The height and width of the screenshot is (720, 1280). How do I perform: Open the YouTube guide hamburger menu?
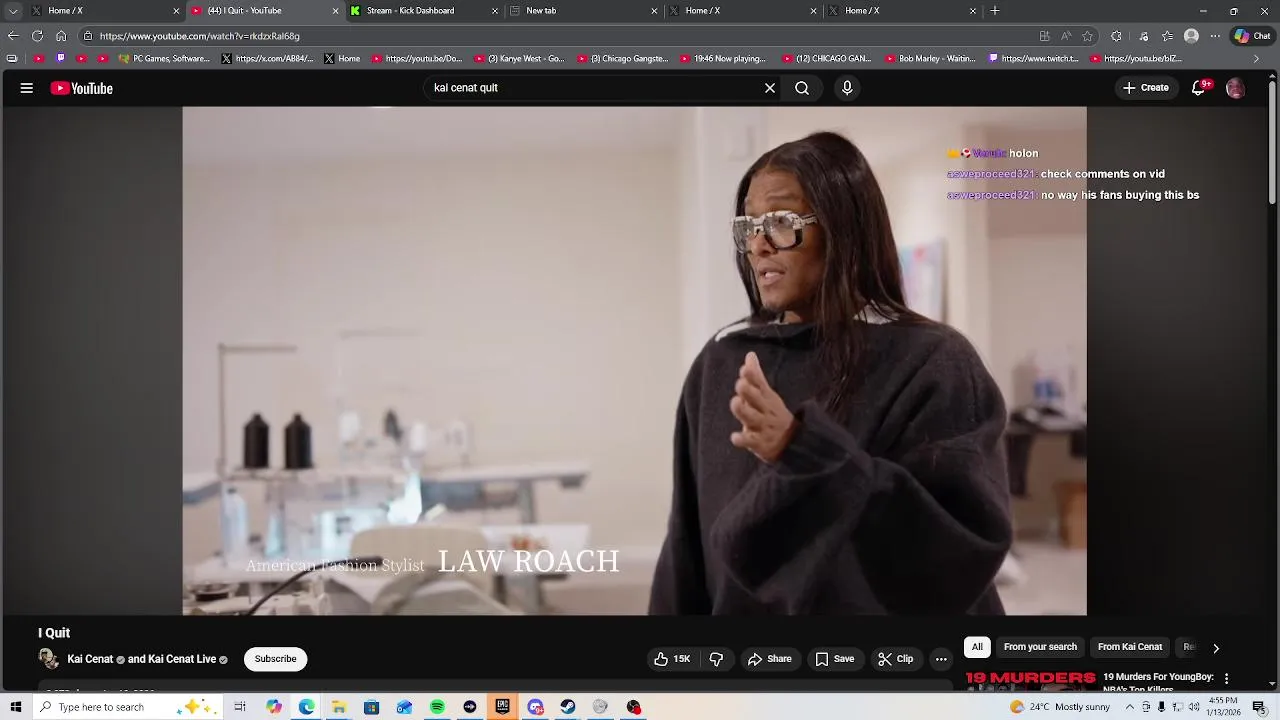pos(27,88)
